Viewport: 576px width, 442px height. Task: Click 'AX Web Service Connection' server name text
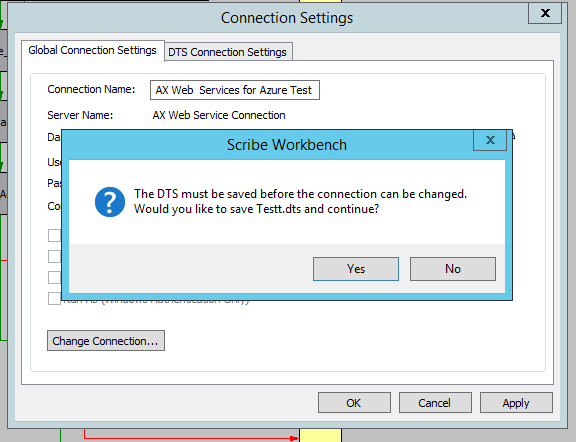219,115
